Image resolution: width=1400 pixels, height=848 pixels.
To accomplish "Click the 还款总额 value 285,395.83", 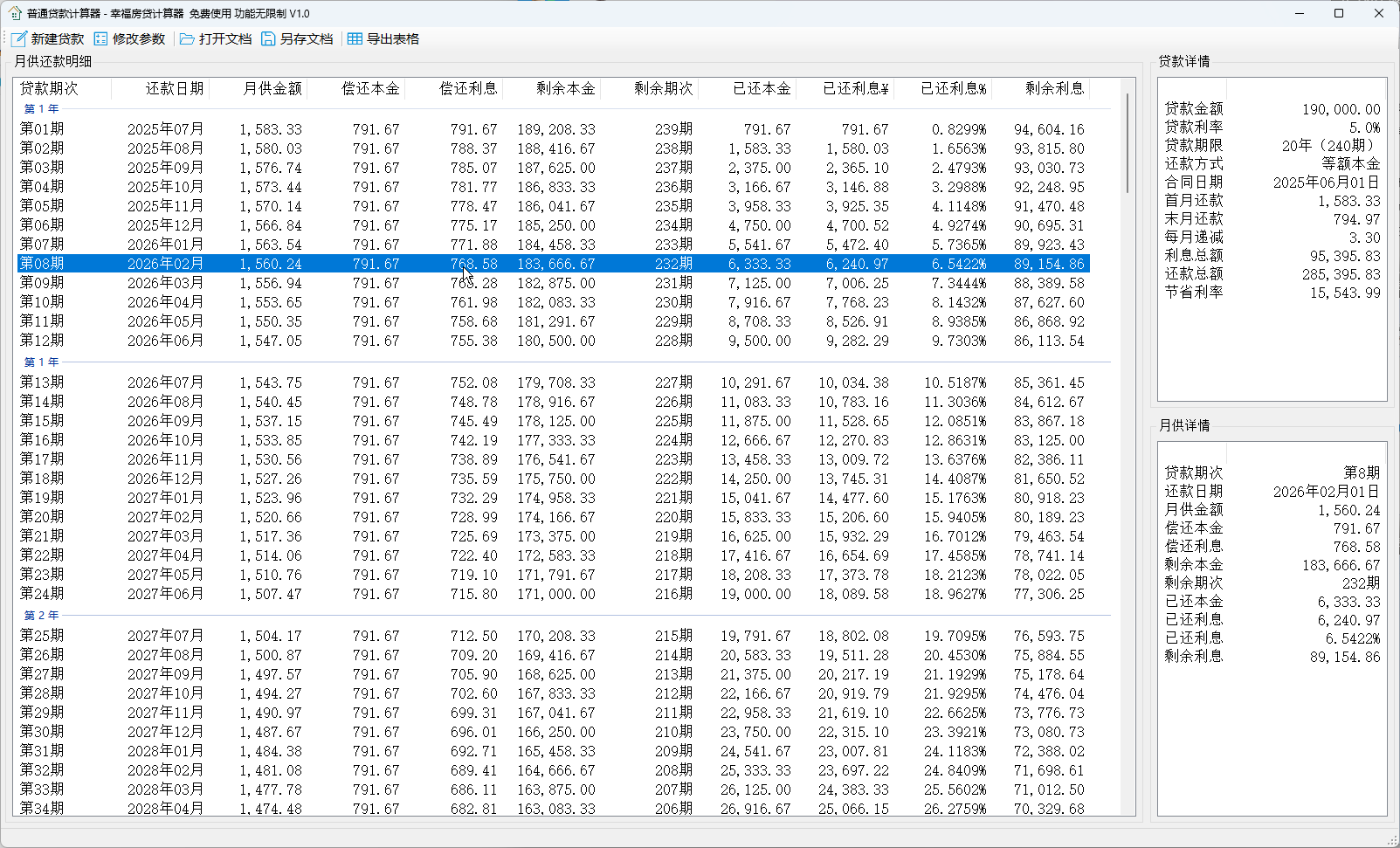I will click(x=1341, y=274).
